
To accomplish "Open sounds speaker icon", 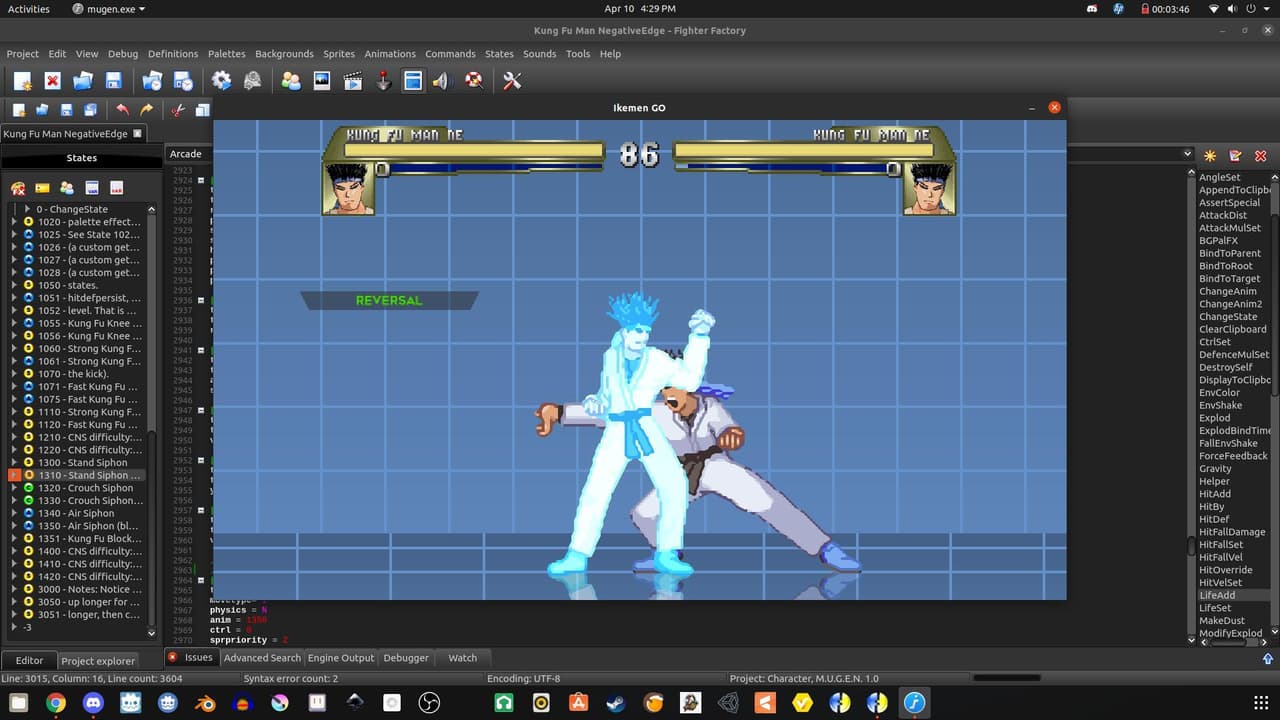I will 441,81.
